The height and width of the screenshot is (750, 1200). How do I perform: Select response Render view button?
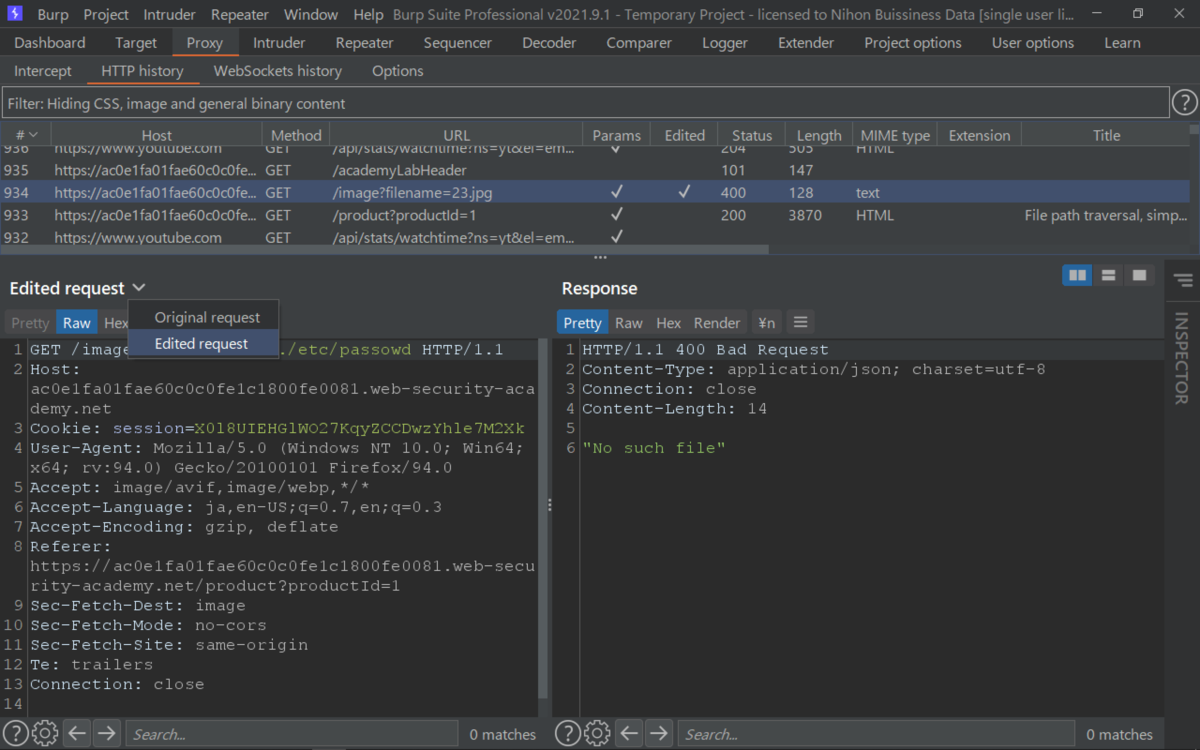click(x=717, y=322)
